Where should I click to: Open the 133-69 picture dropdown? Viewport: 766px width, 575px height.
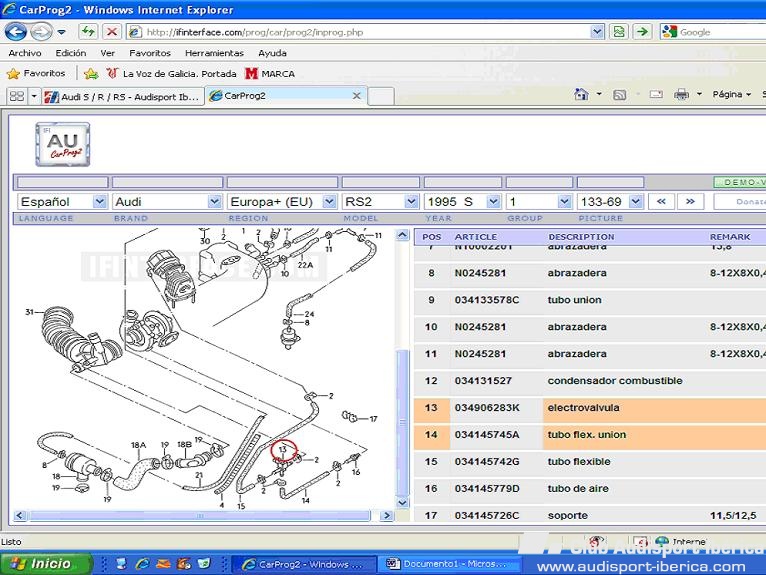pos(610,201)
